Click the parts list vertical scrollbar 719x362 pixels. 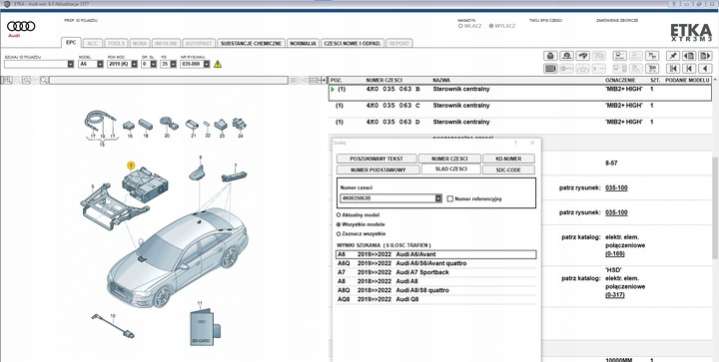(715, 206)
